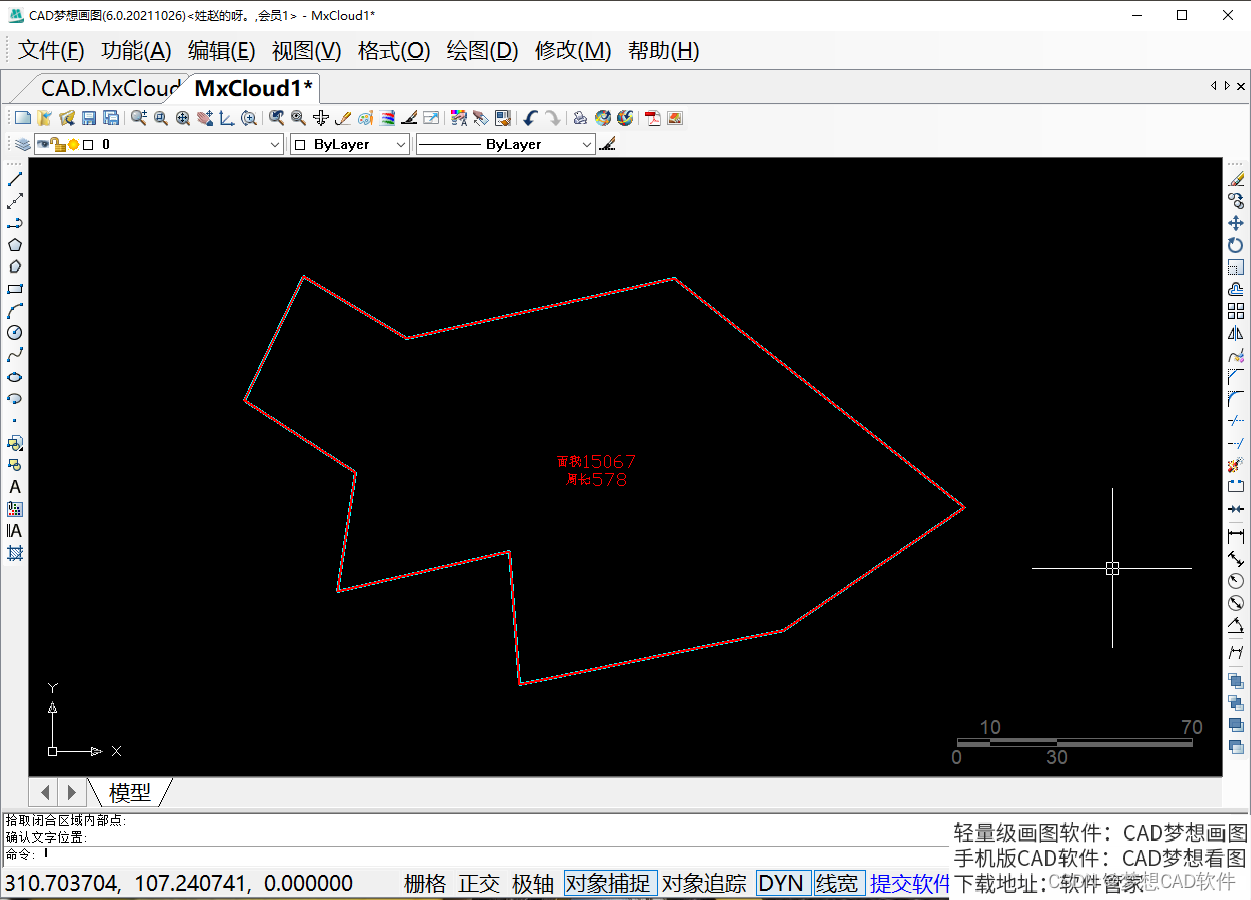The height and width of the screenshot is (900, 1251).
Task: Open the 格式(O) menu
Action: point(394,51)
